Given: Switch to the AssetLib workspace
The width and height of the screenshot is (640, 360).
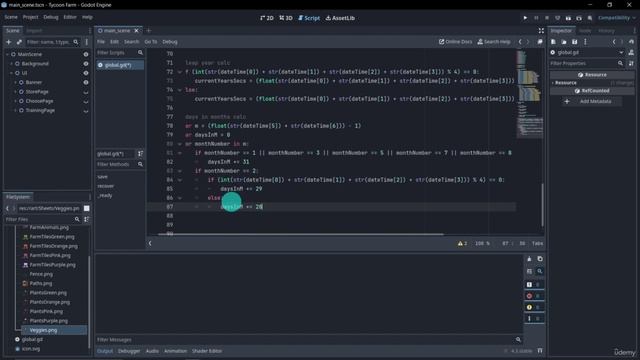Looking at the screenshot, I should (x=340, y=18).
